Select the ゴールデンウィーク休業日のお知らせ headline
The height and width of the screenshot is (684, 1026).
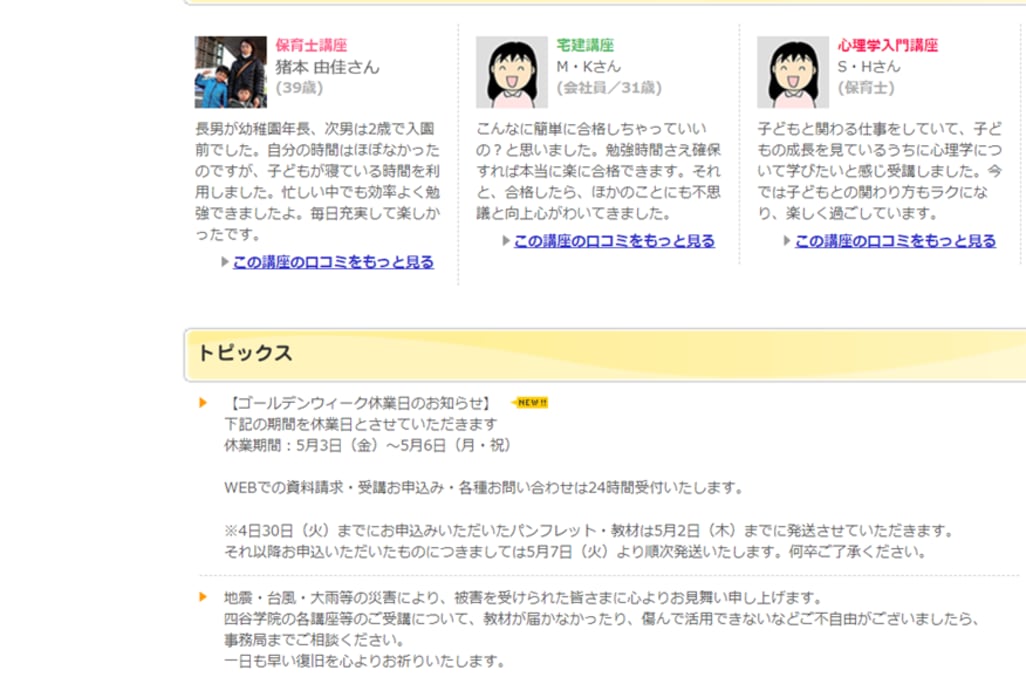[x=360, y=403]
